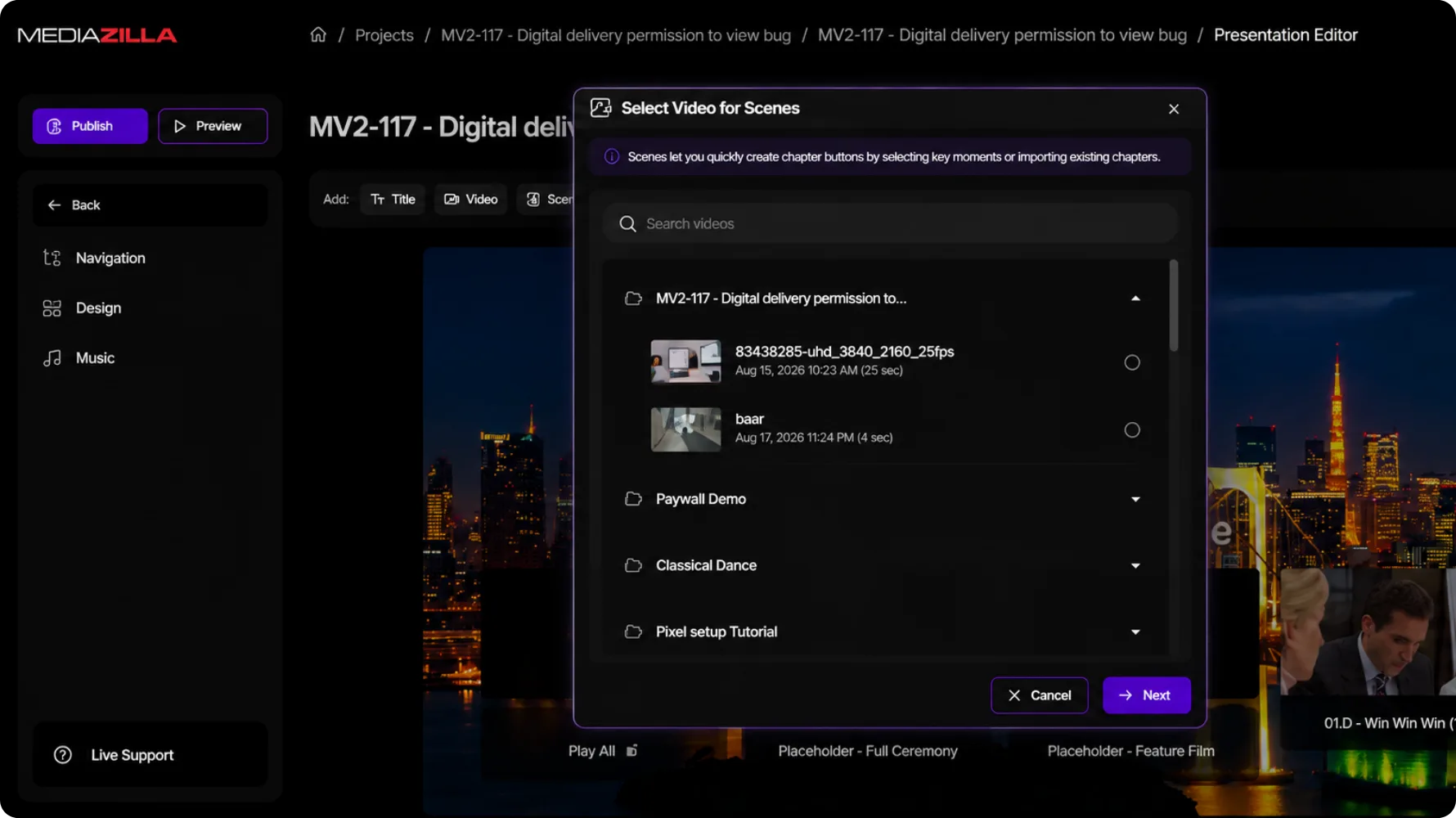The image size is (1456, 818).
Task: Expand the Pixel setup Tutorial folder arrow
Action: point(1135,631)
